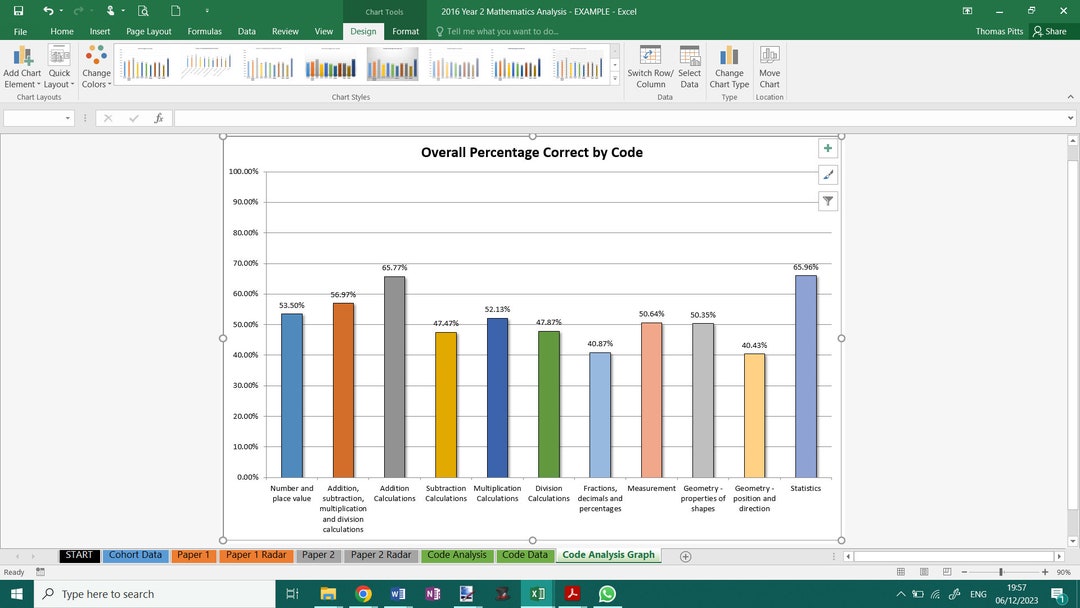Add a new worksheet with the plus button
This screenshot has height=608, width=1080.
pyautogui.click(x=686, y=555)
